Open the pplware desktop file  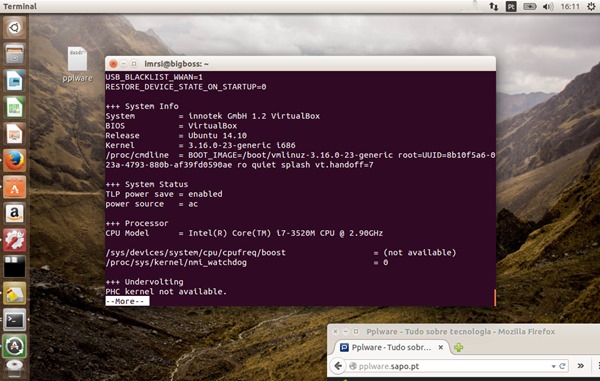pos(77,64)
